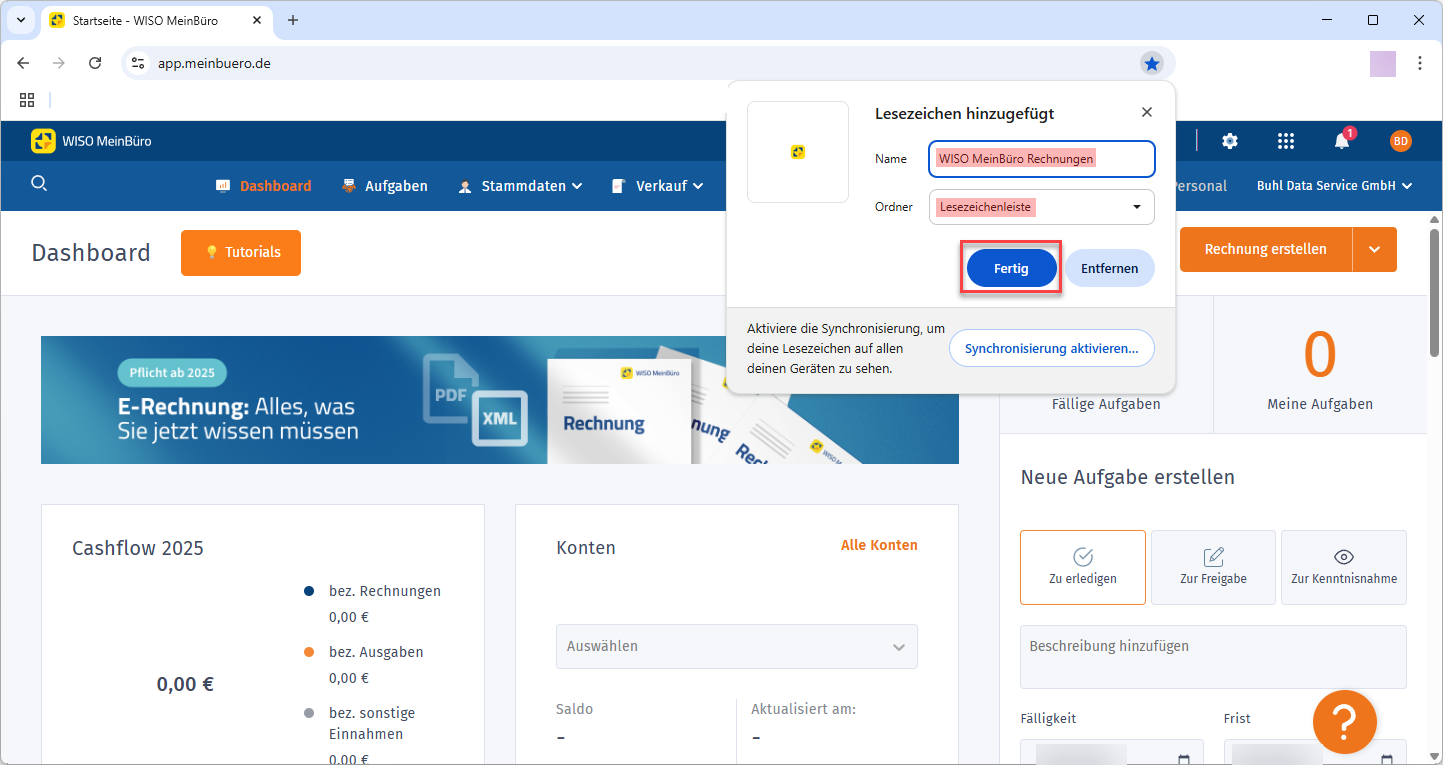
Task: Click the Fälligkeit calendar icon
Action: click(x=1184, y=760)
